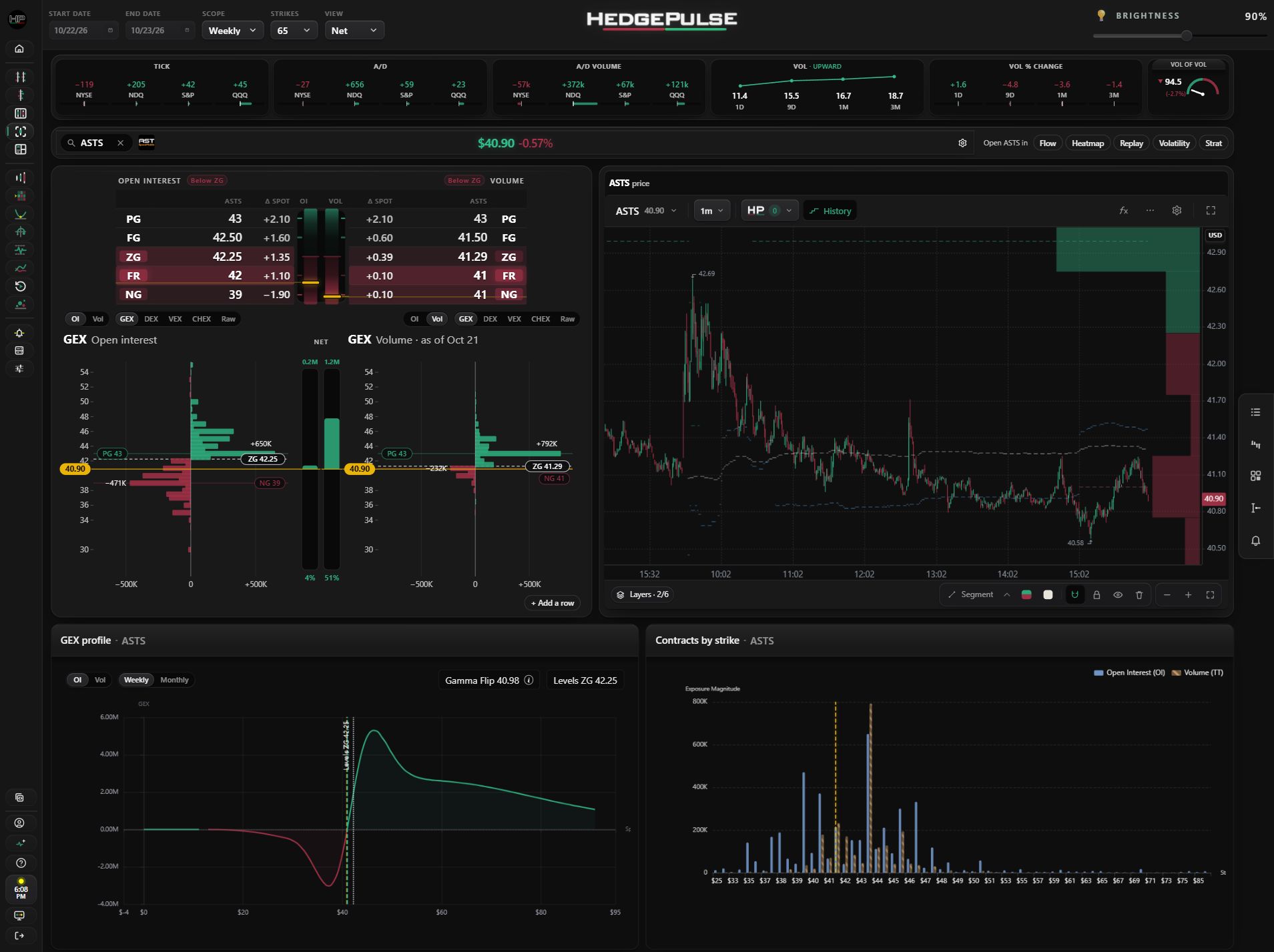Viewport: 1274px width, 952px height.
Task: Adjust the Brightness slider handle
Action: point(1186,35)
